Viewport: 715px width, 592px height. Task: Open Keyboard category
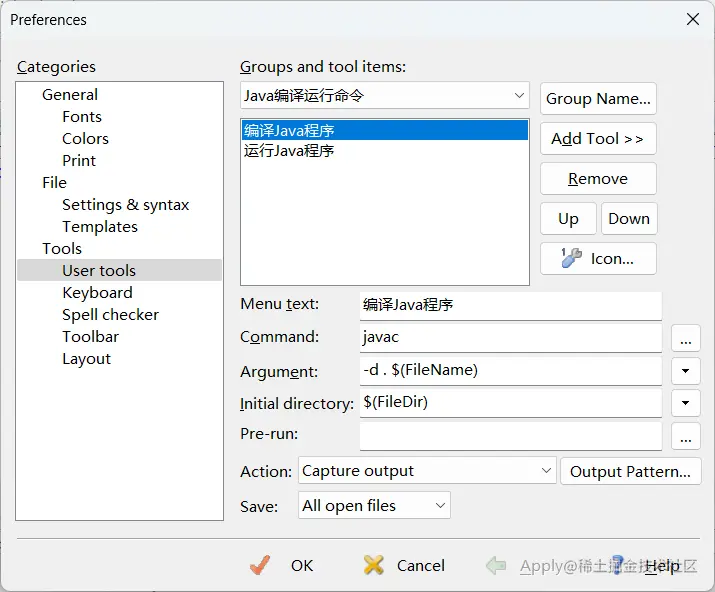point(97,292)
